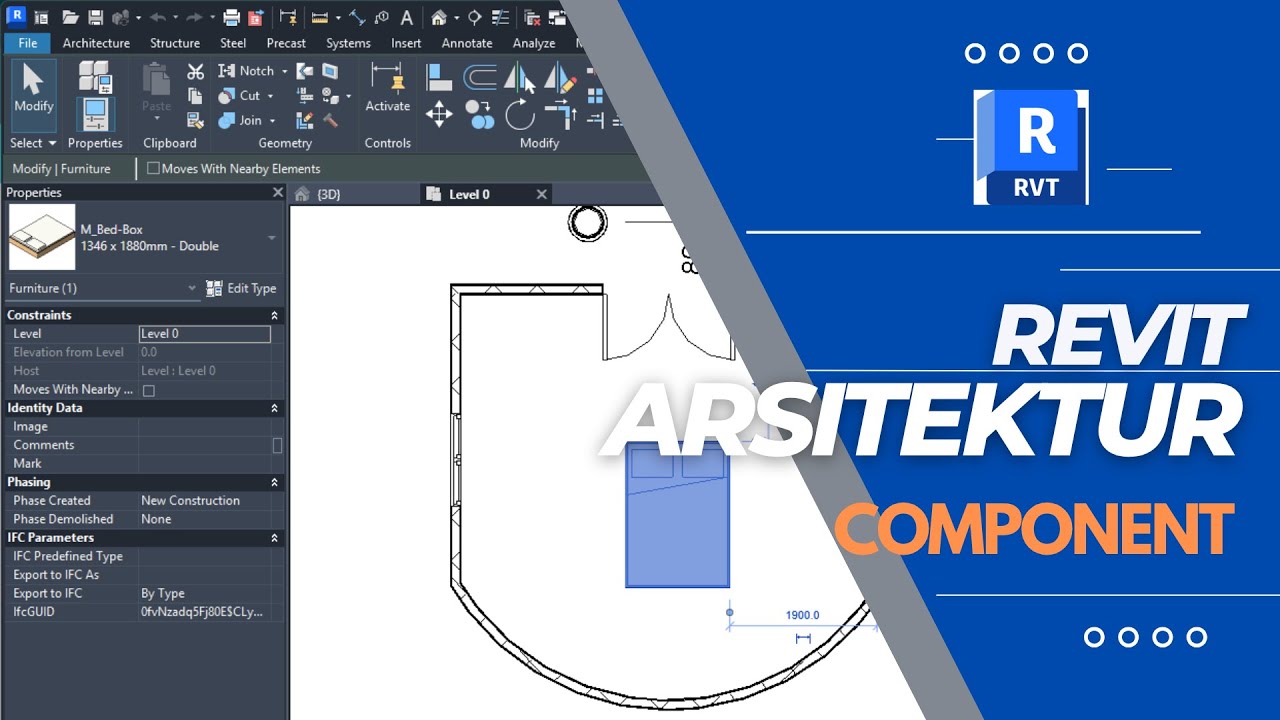Select the Copy tool in Modify panel

pos(480,114)
